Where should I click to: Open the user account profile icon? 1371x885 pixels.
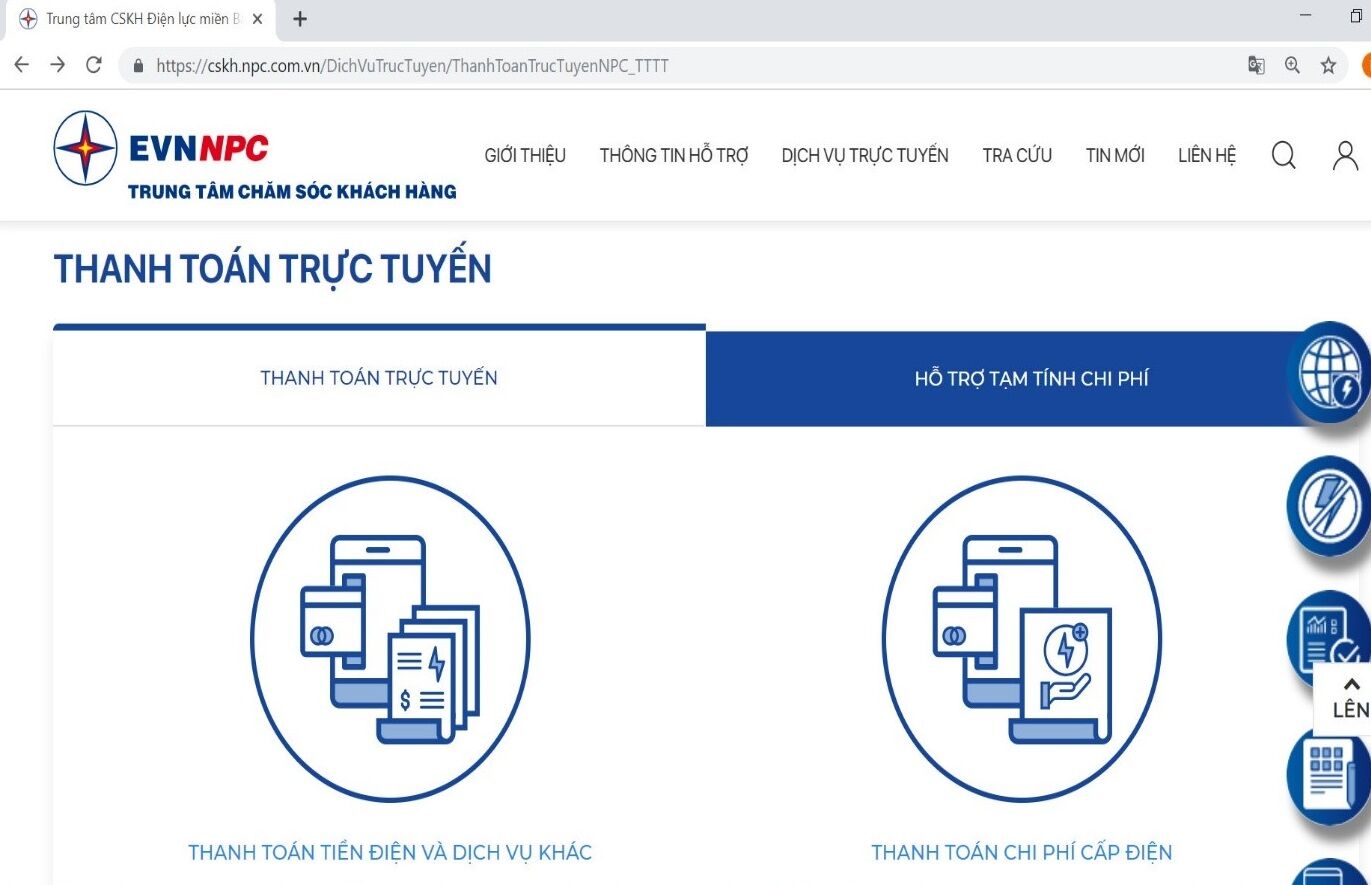coord(1346,155)
